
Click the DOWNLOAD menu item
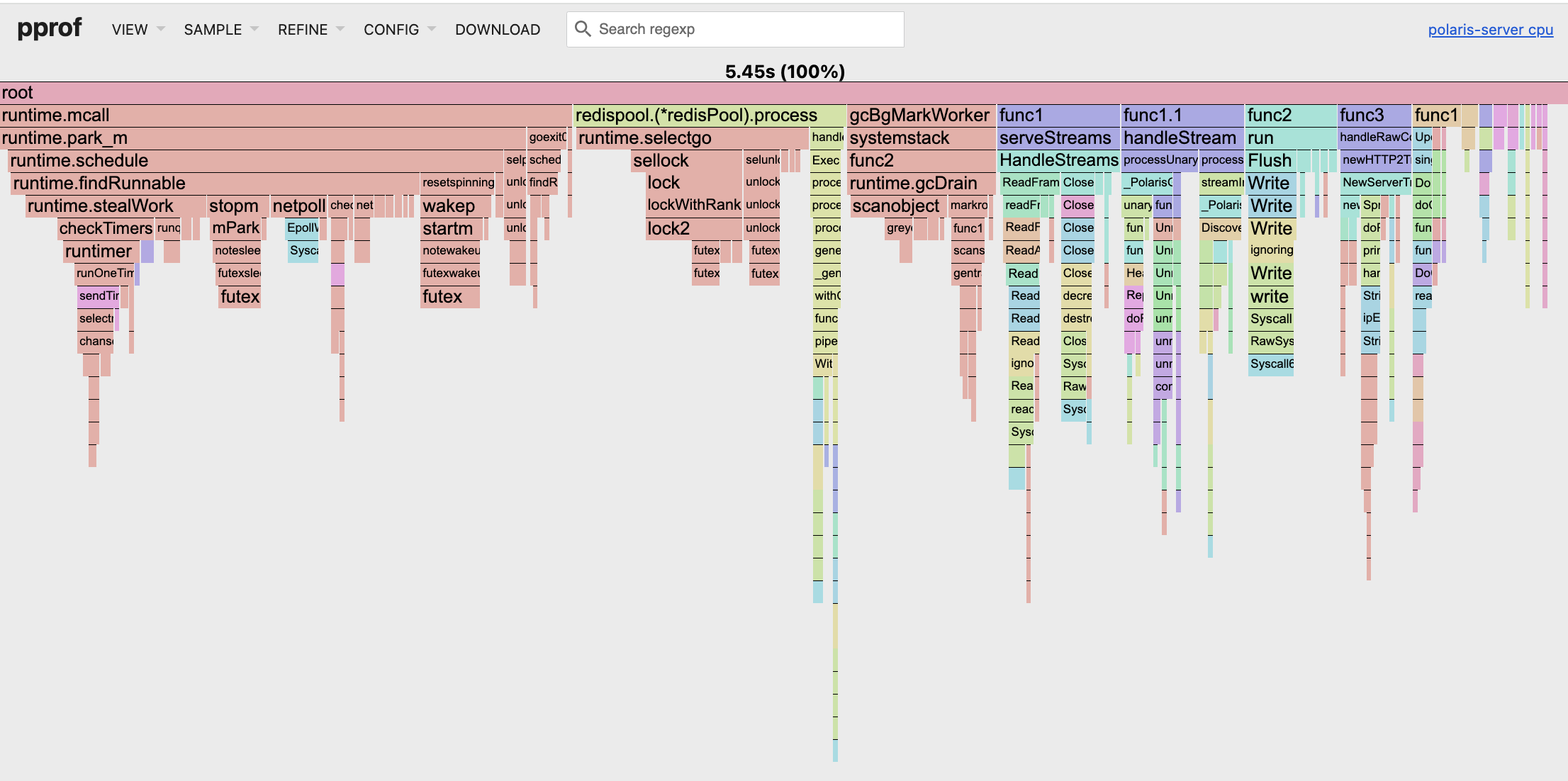pos(498,30)
